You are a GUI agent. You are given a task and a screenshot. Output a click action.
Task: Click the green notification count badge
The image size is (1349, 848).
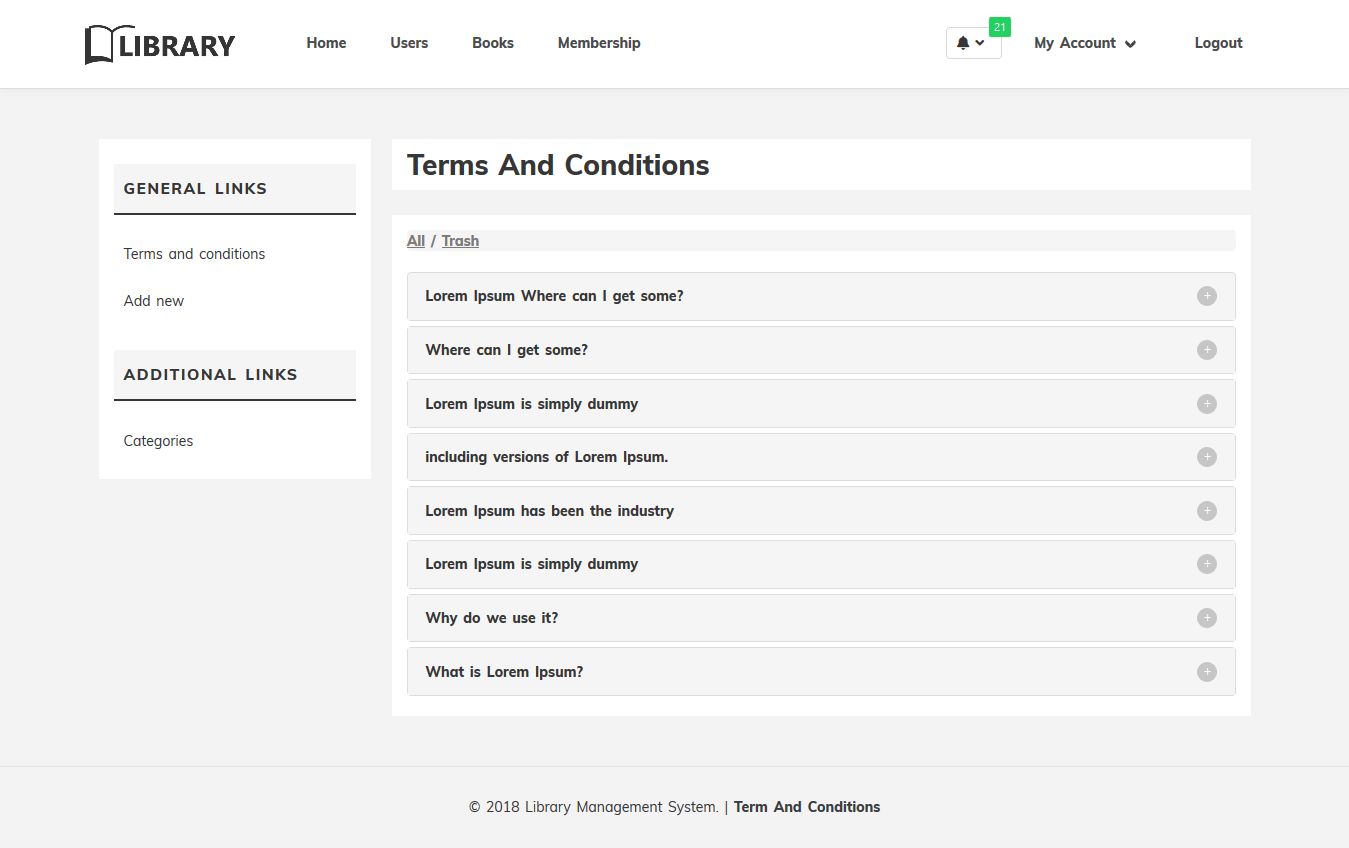[999, 27]
